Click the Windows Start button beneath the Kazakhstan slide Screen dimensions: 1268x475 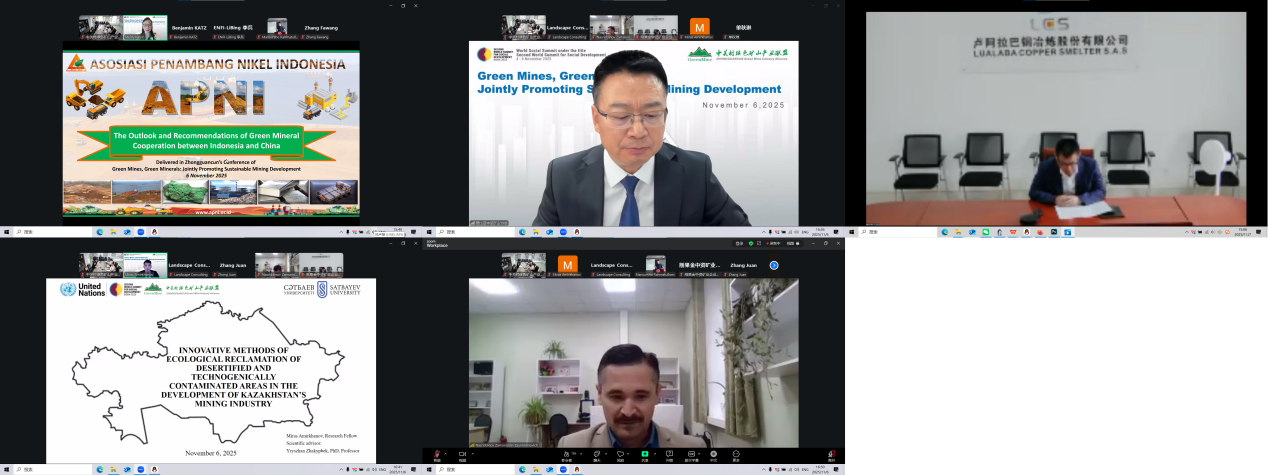[x=5, y=469]
